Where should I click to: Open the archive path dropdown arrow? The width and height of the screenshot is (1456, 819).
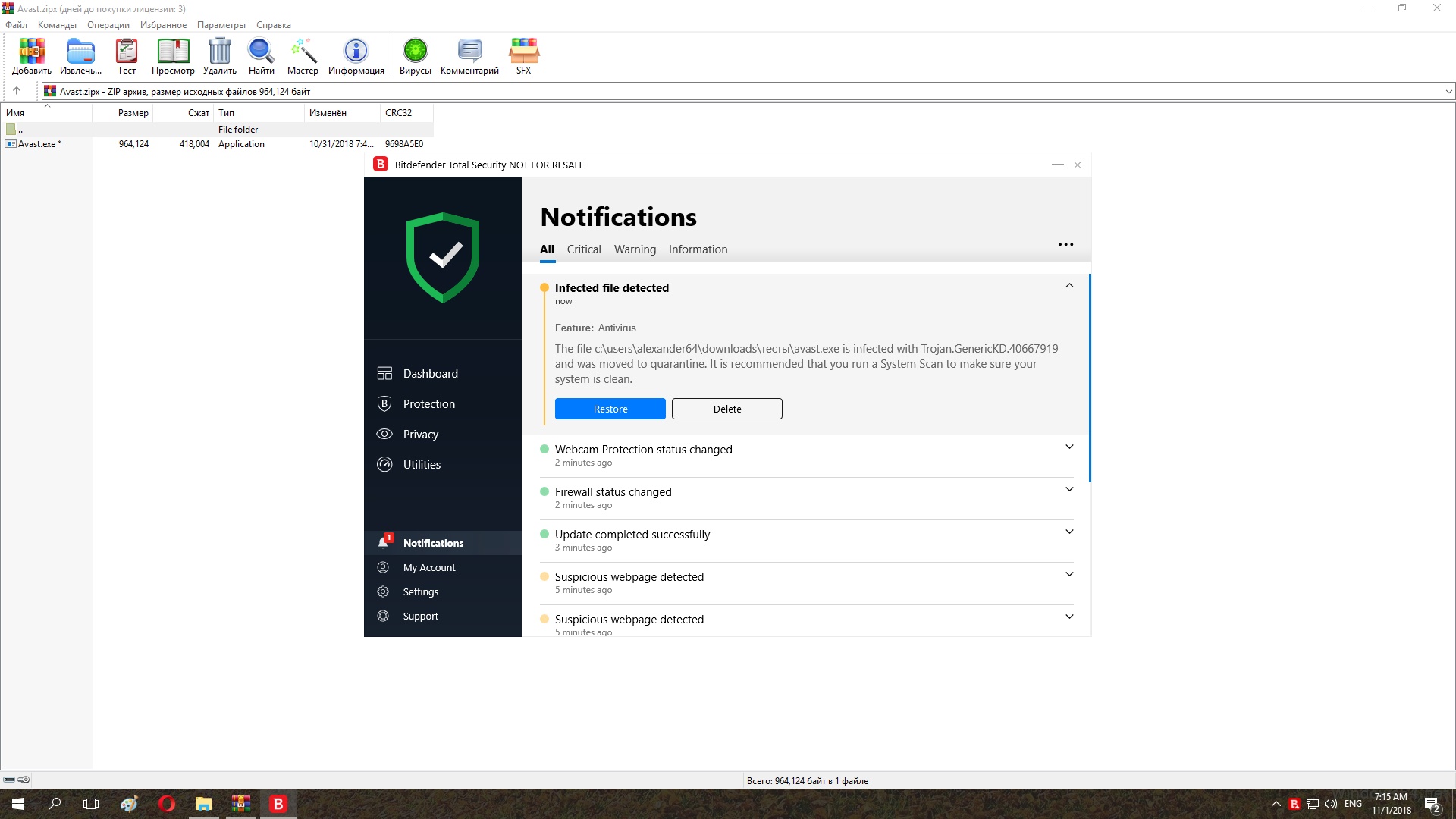tap(1448, 92)
